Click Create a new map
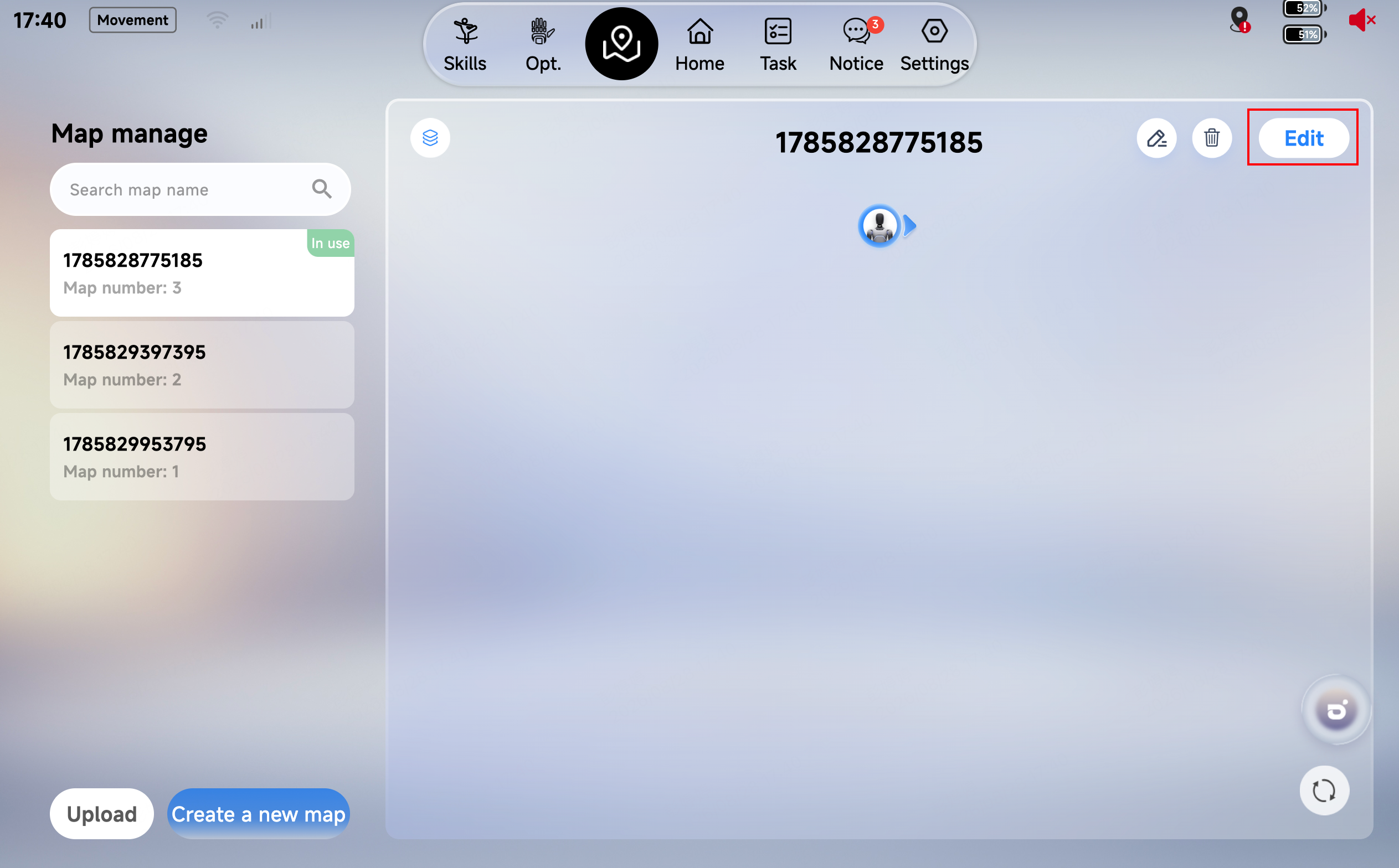1399x868 pixels. coord(259,814)
